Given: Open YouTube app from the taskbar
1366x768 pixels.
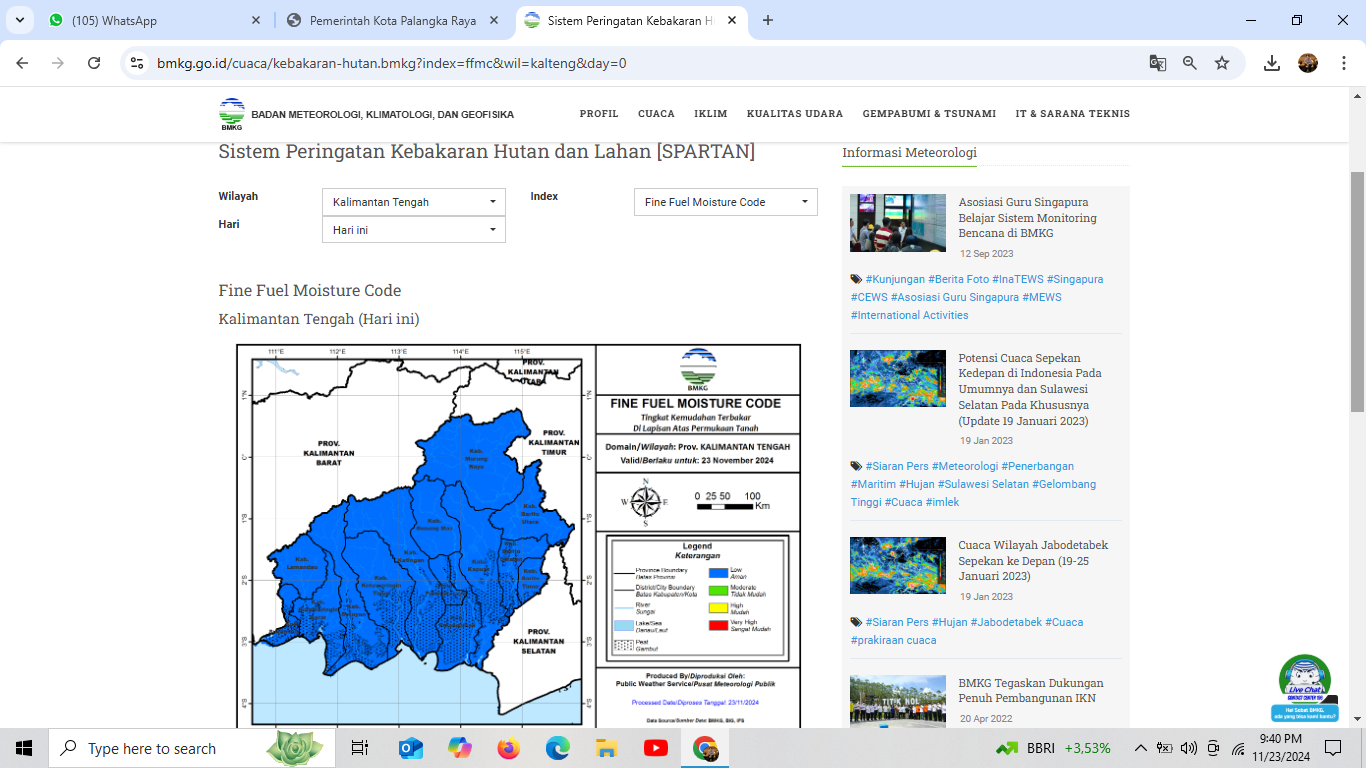Looking at the screenshot, I should point(656,748).
